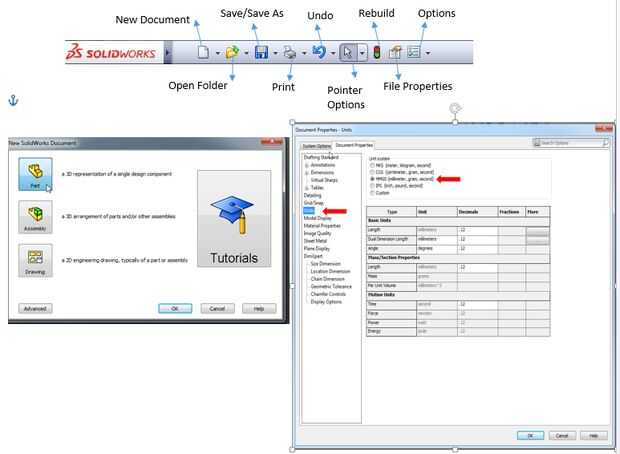Click Cancel in New SolidWorks Document dialog
The height and width of the screenshot is (454, 620).
(x=217, y=308)
